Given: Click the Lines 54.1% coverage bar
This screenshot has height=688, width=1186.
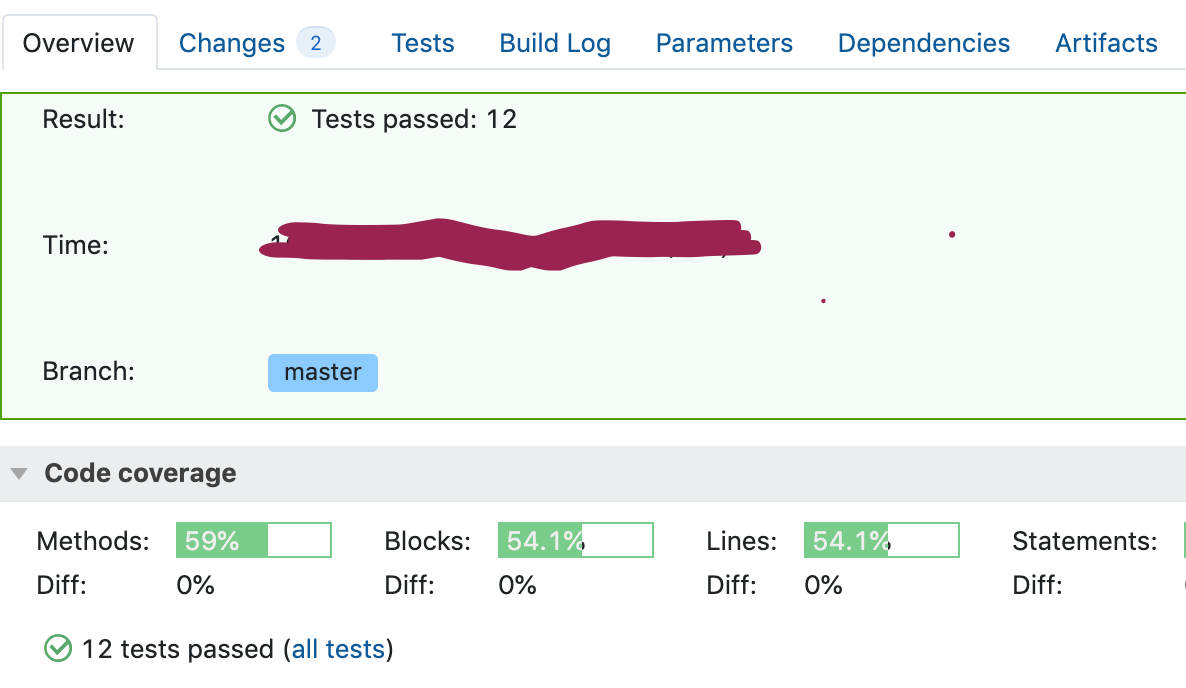Looking at the screenshot, I should (881, 540).
